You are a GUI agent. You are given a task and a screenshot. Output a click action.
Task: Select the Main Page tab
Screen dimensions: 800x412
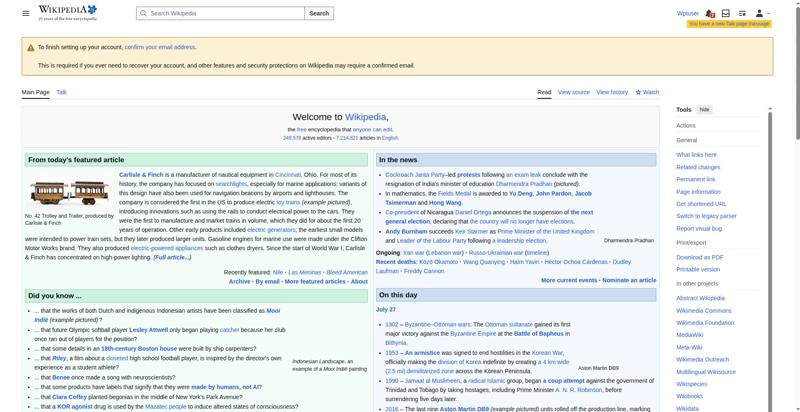[36, 92]
